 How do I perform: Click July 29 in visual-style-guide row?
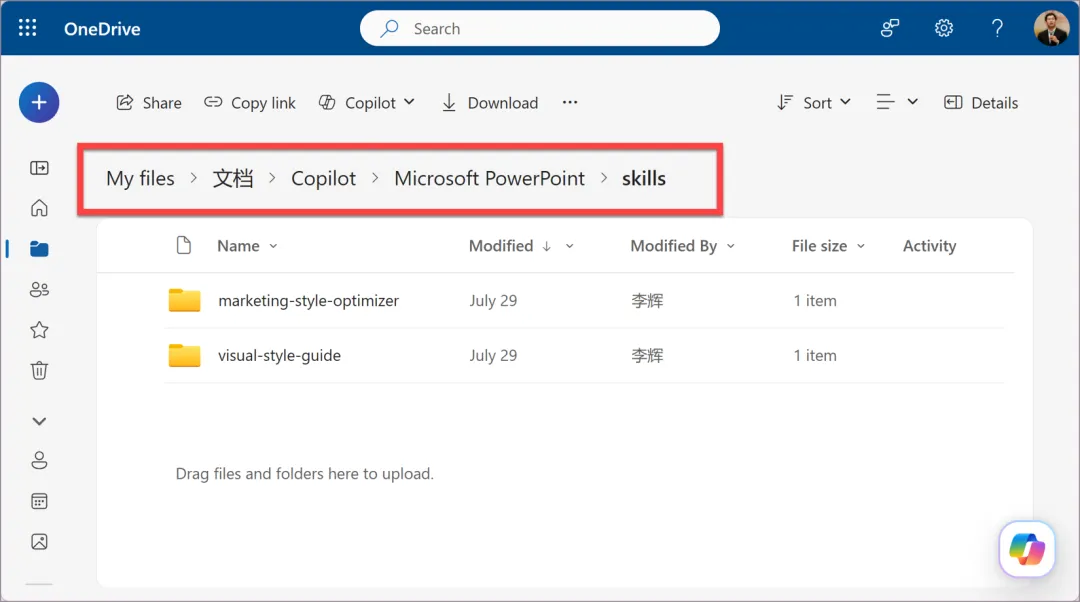493,355
